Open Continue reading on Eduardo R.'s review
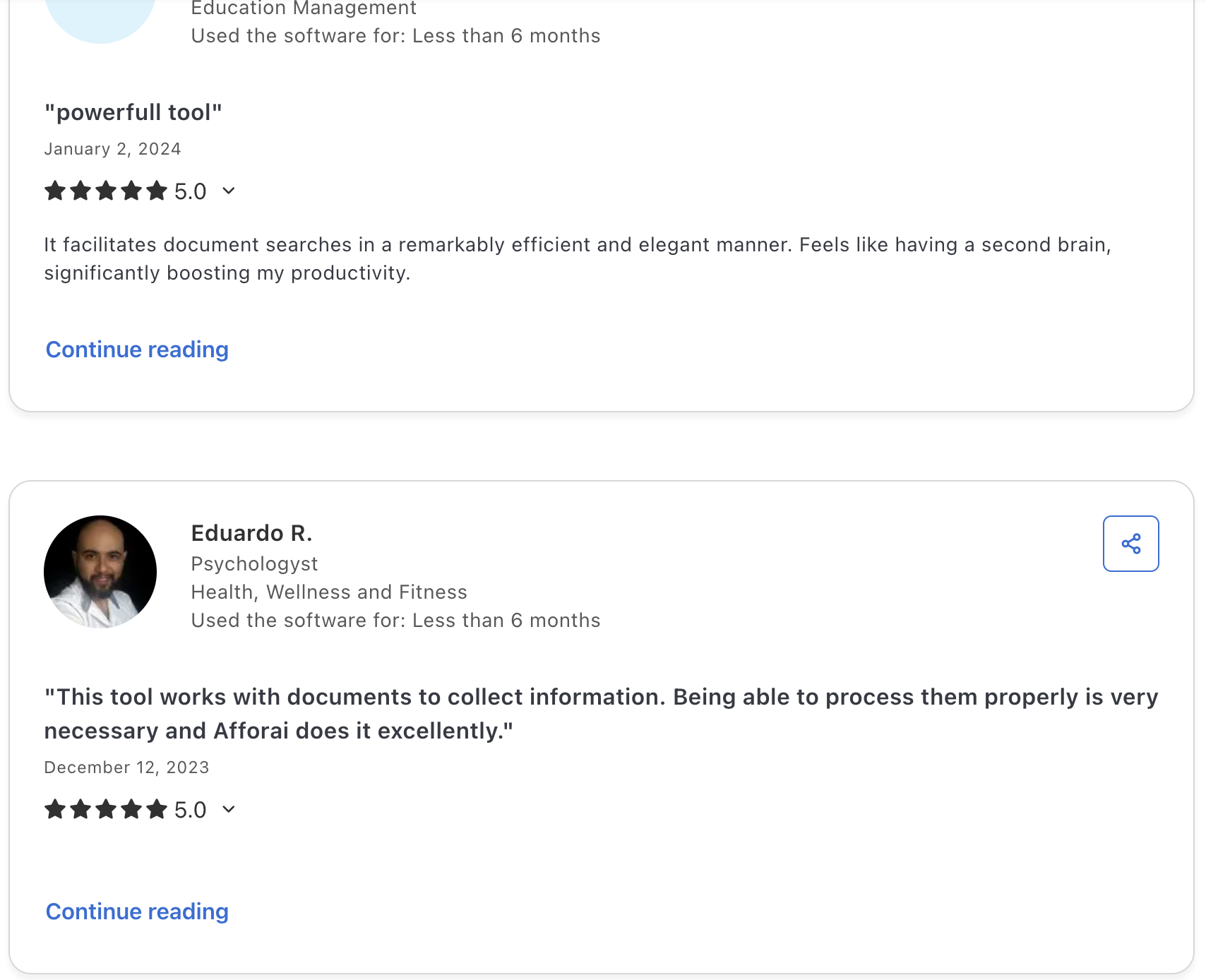 (x=137, y=912)
